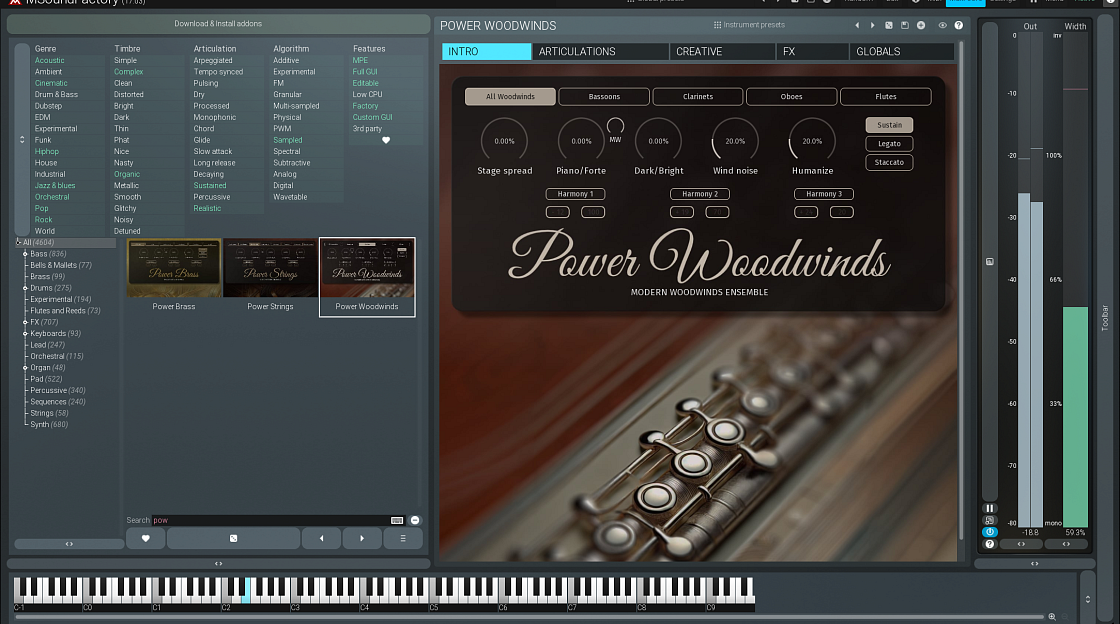Select Sustain articulation
Viewport: 1120px width, 624px height.
point(889,125)
